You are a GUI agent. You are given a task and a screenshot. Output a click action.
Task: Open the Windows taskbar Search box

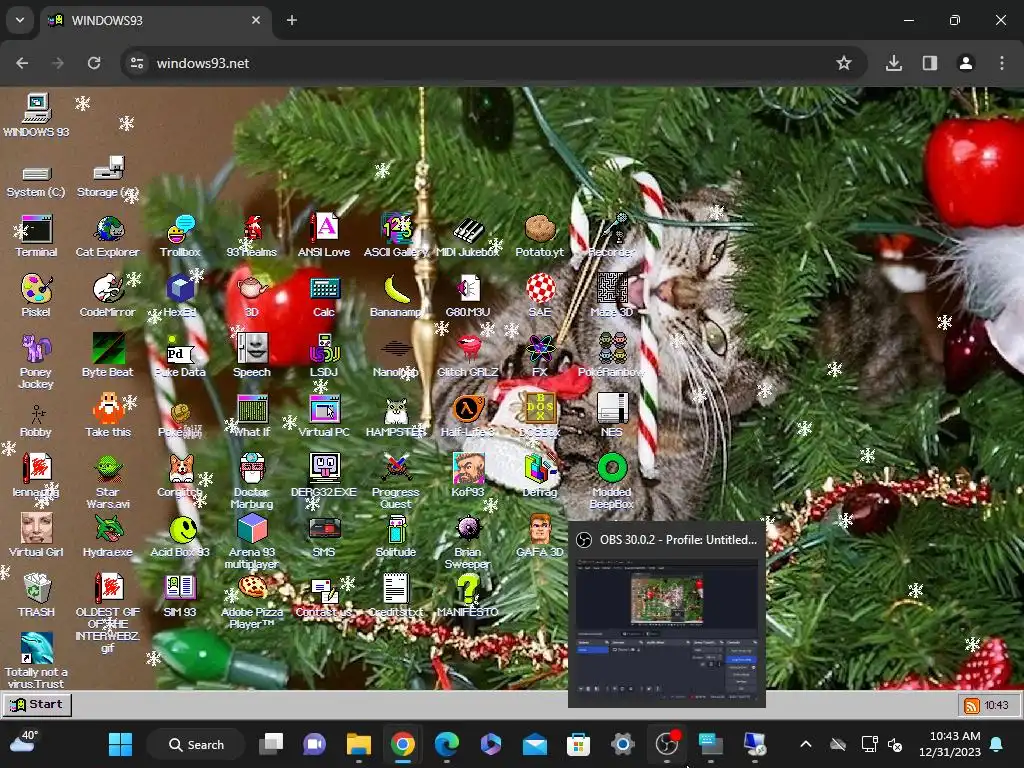pos(197,744)
